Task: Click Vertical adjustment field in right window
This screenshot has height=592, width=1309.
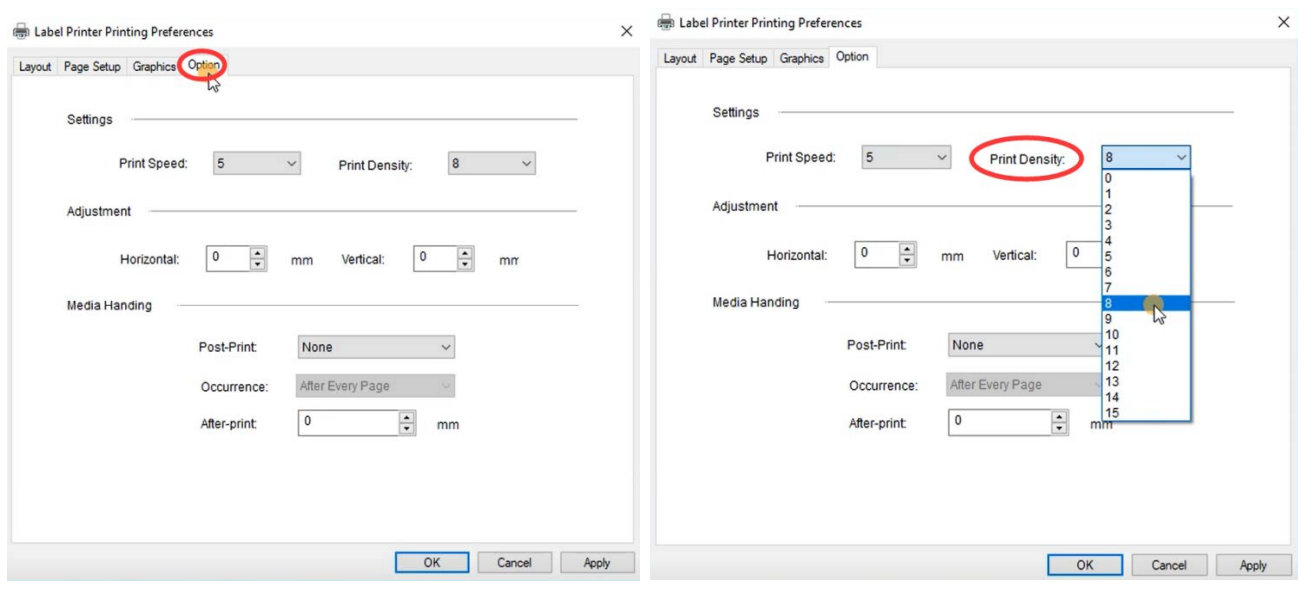Action: click(x=1084, y=254)
